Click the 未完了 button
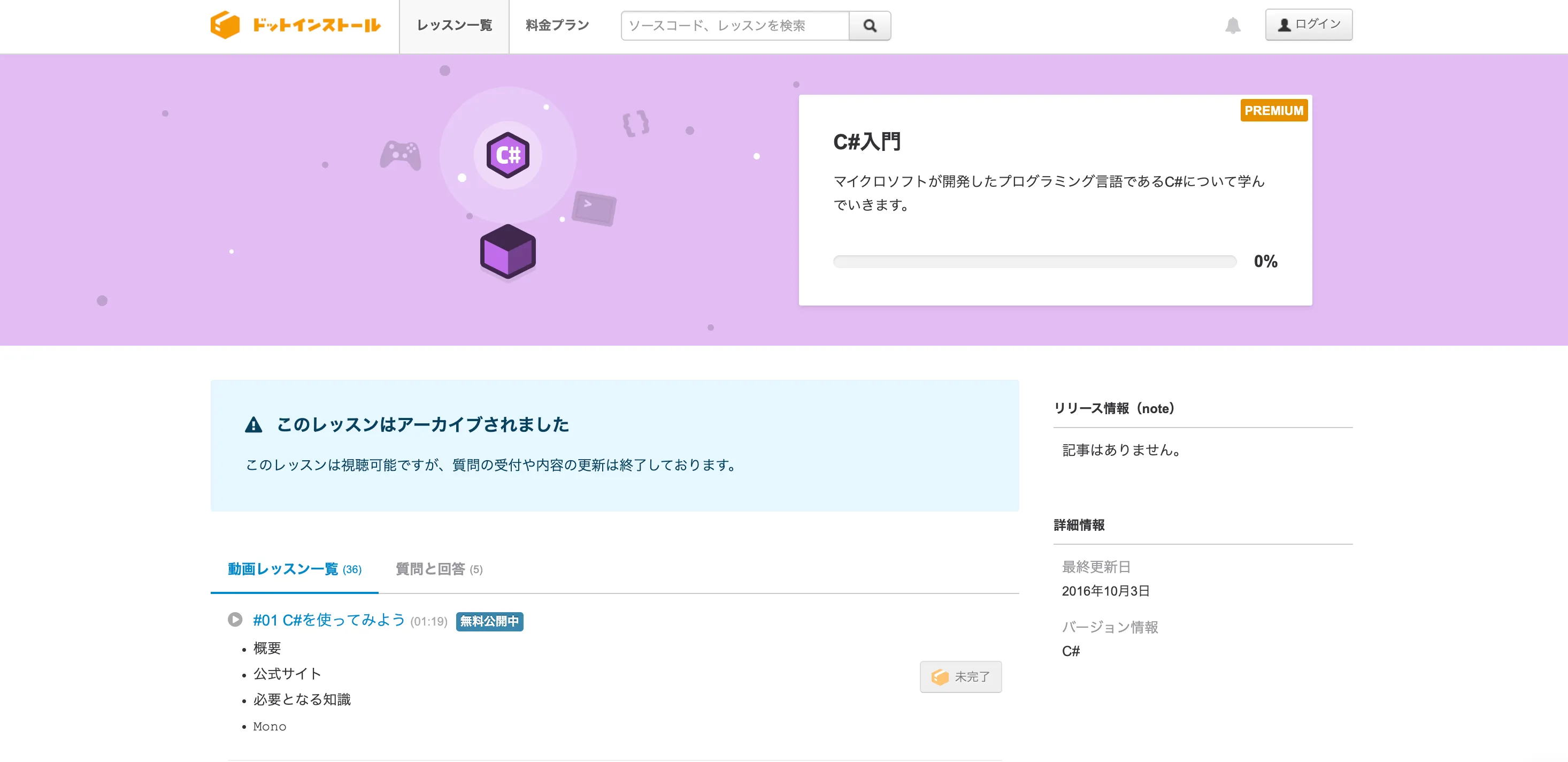 pyautogui.click(x=960, y=677)
